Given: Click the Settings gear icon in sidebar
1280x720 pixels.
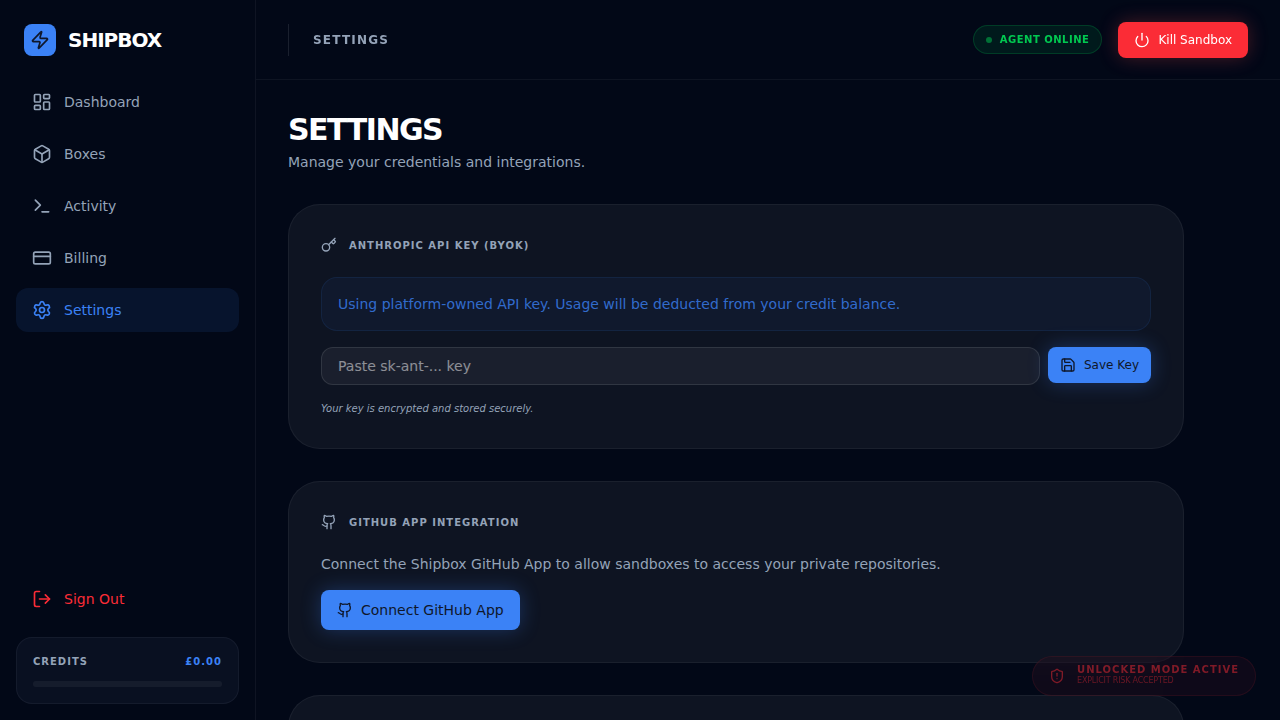Looking at the screenshot, I should click(x=42, y=310).
